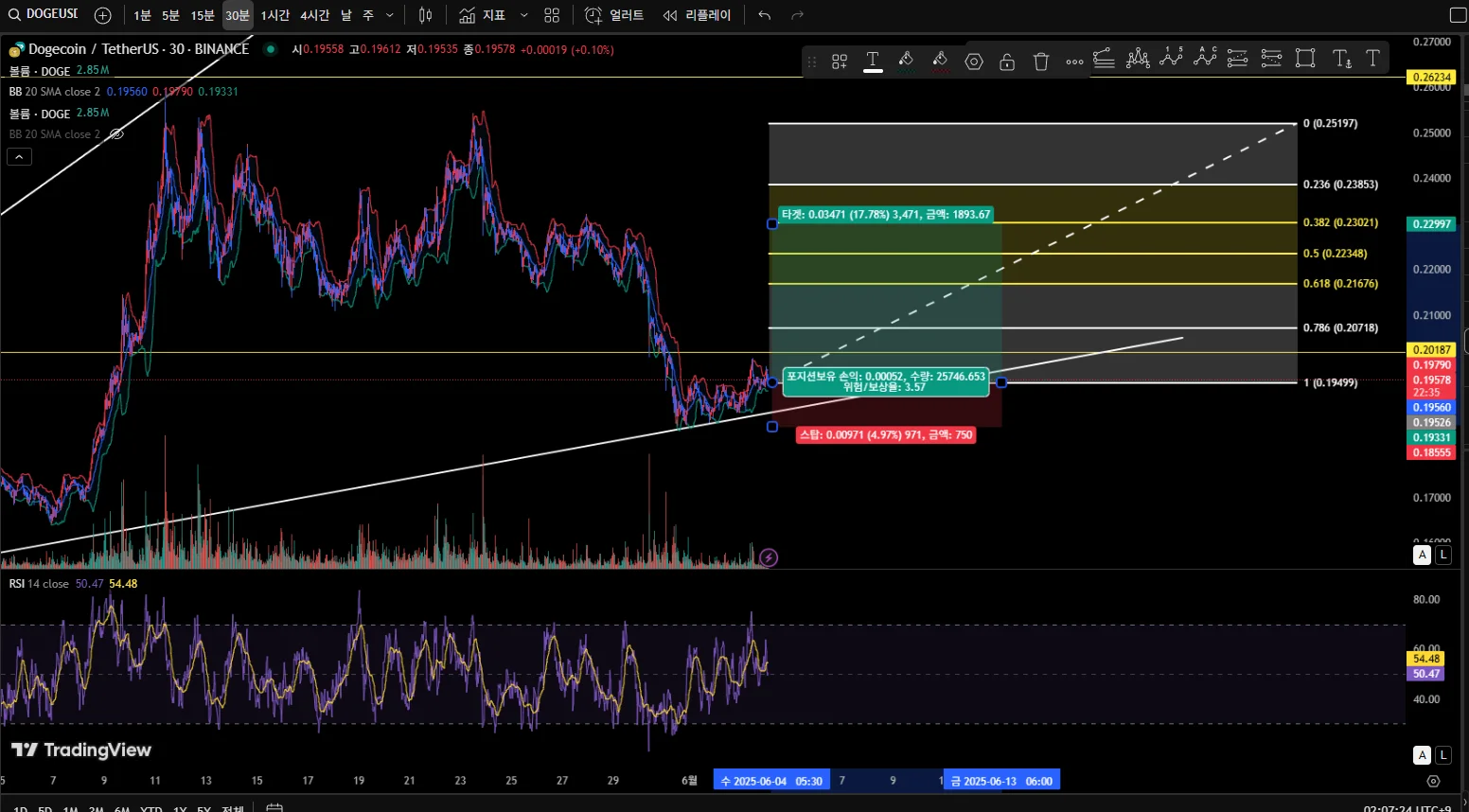Select the BB 20 SMA close 2 legend
This screenshot has height=812, width=1469.
point(54,92)
